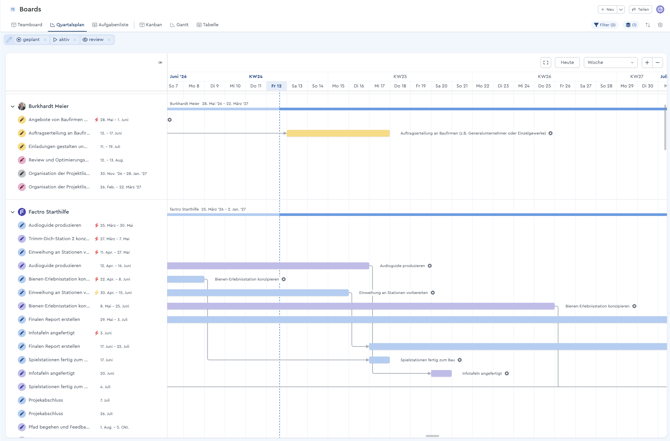Open the Filter options

[x=605, y=25]
